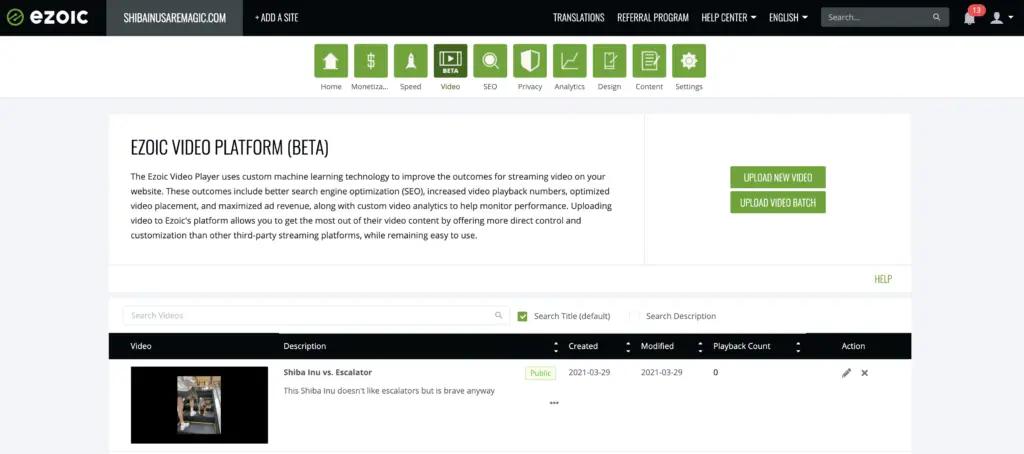1024x454 pixels.
Task: Toggle Search Title (default) checkbox
Action: (522, 316)
